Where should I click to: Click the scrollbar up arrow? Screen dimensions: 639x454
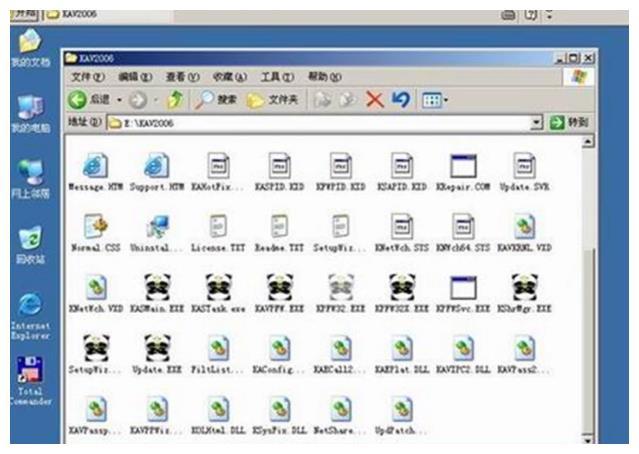pyautogui.click(x=588, y=142)
